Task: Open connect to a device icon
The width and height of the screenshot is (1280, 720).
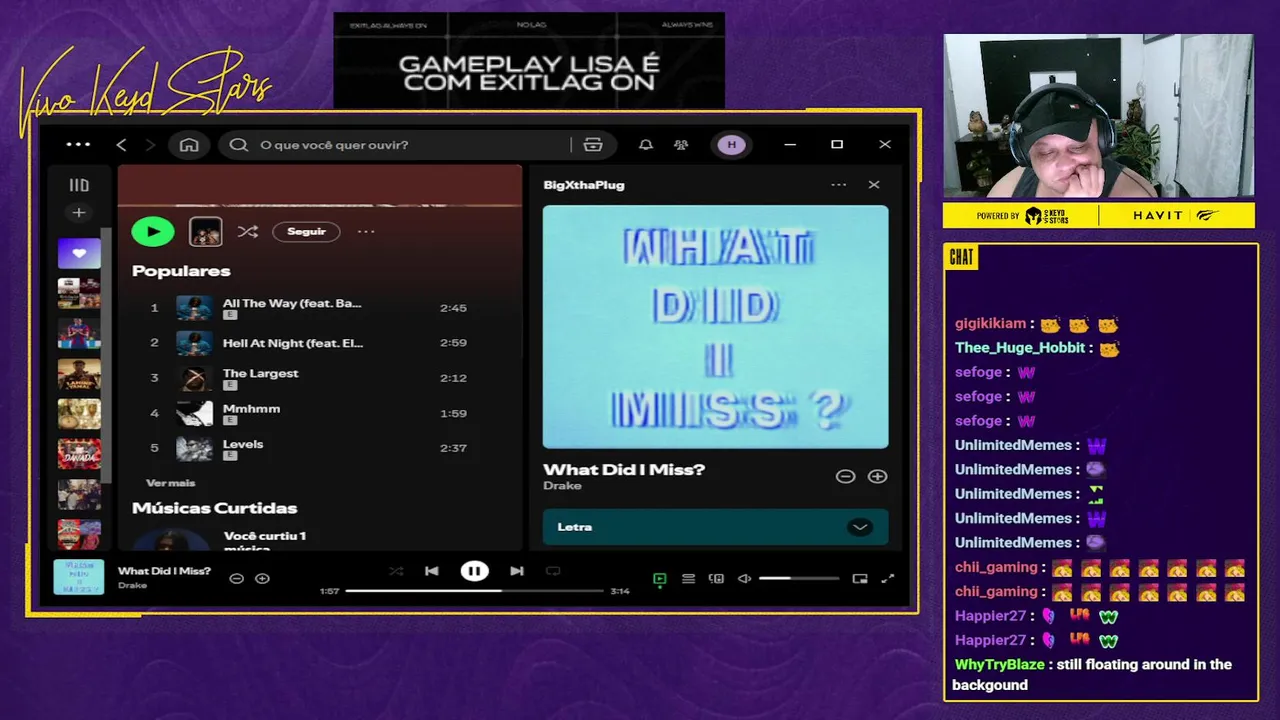Action: (716, 579)
